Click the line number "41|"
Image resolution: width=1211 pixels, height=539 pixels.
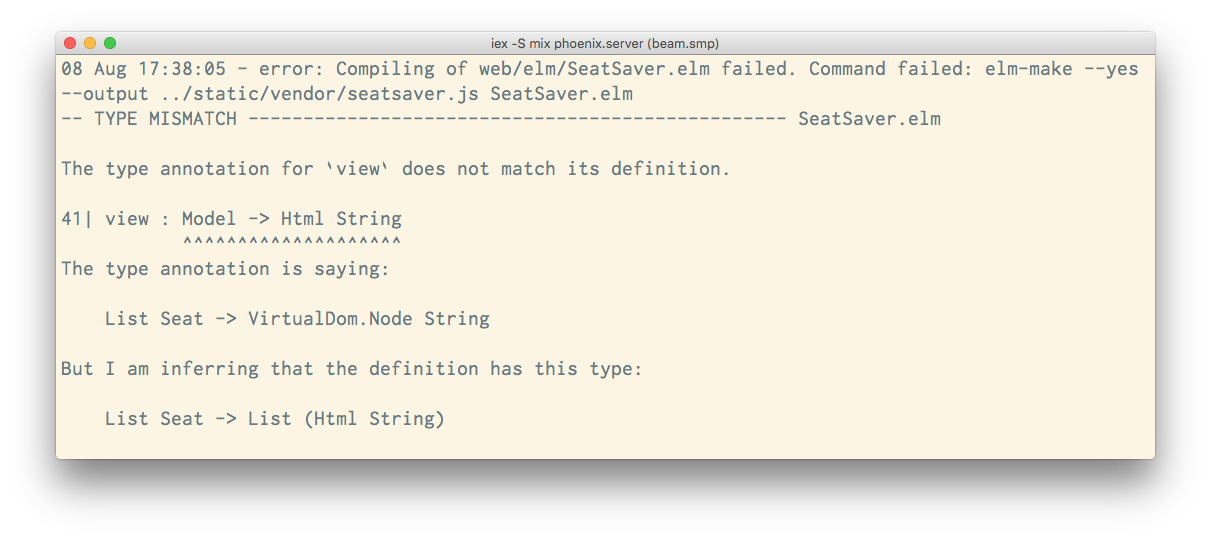[x=77, y=219]
